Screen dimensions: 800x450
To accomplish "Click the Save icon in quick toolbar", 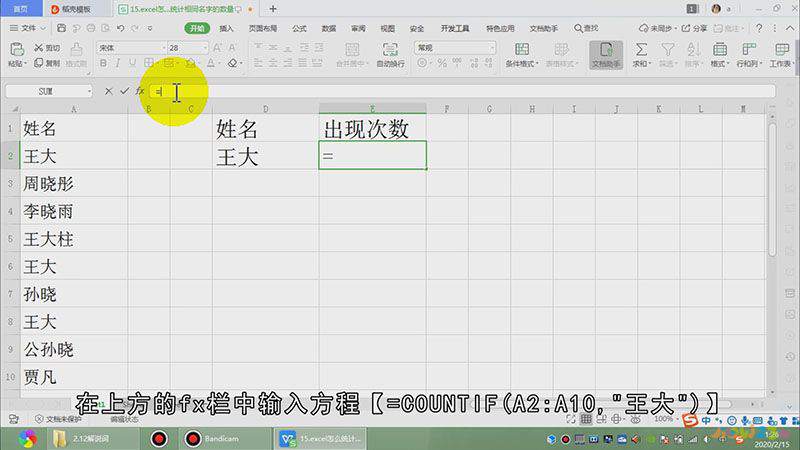I will click(61, 28).
